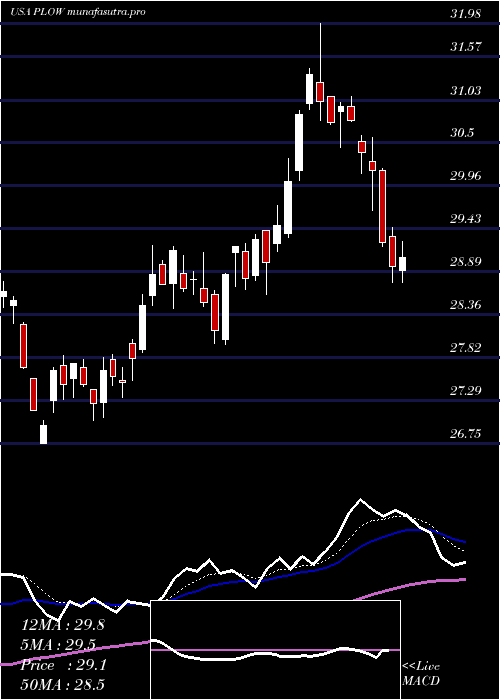Click the peak of the white MACD line
The image size is (500, 700).
coord(360,499)
